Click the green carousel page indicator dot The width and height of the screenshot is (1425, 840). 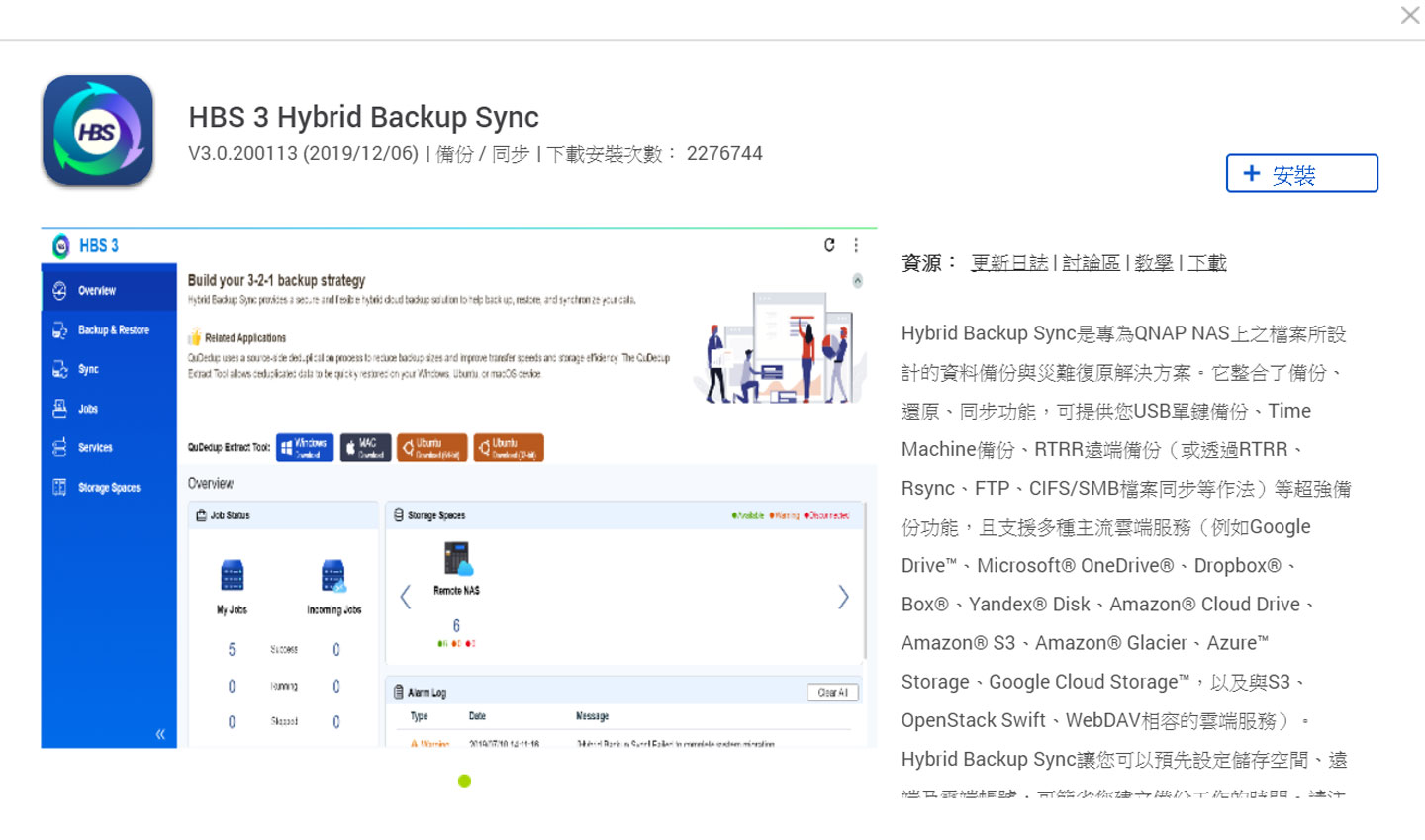tap(464, 781)
